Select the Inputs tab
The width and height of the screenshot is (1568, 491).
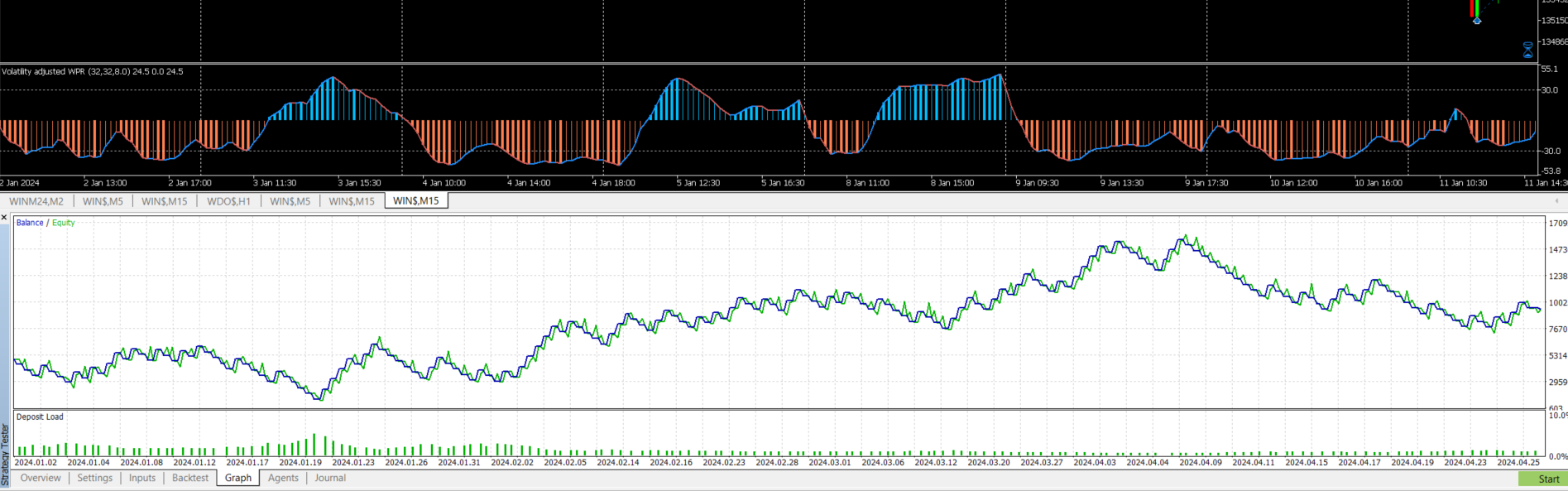[x=142, y=479]
